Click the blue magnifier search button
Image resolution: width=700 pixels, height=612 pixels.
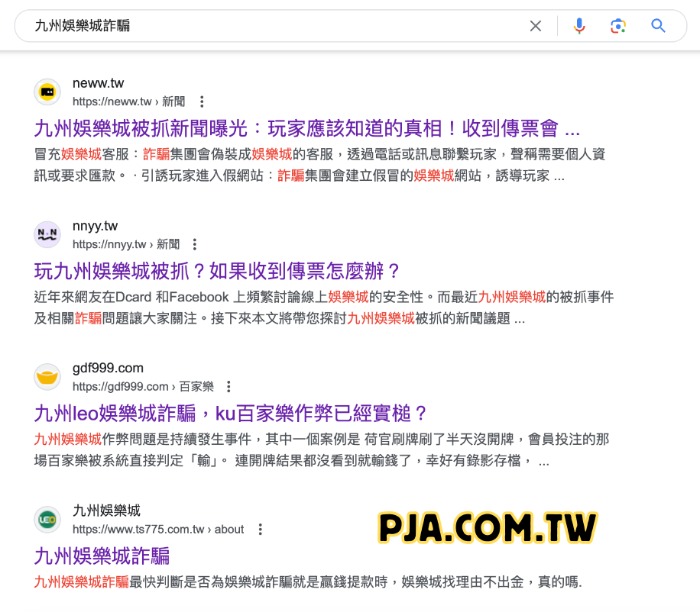click(x=658, y=26)
